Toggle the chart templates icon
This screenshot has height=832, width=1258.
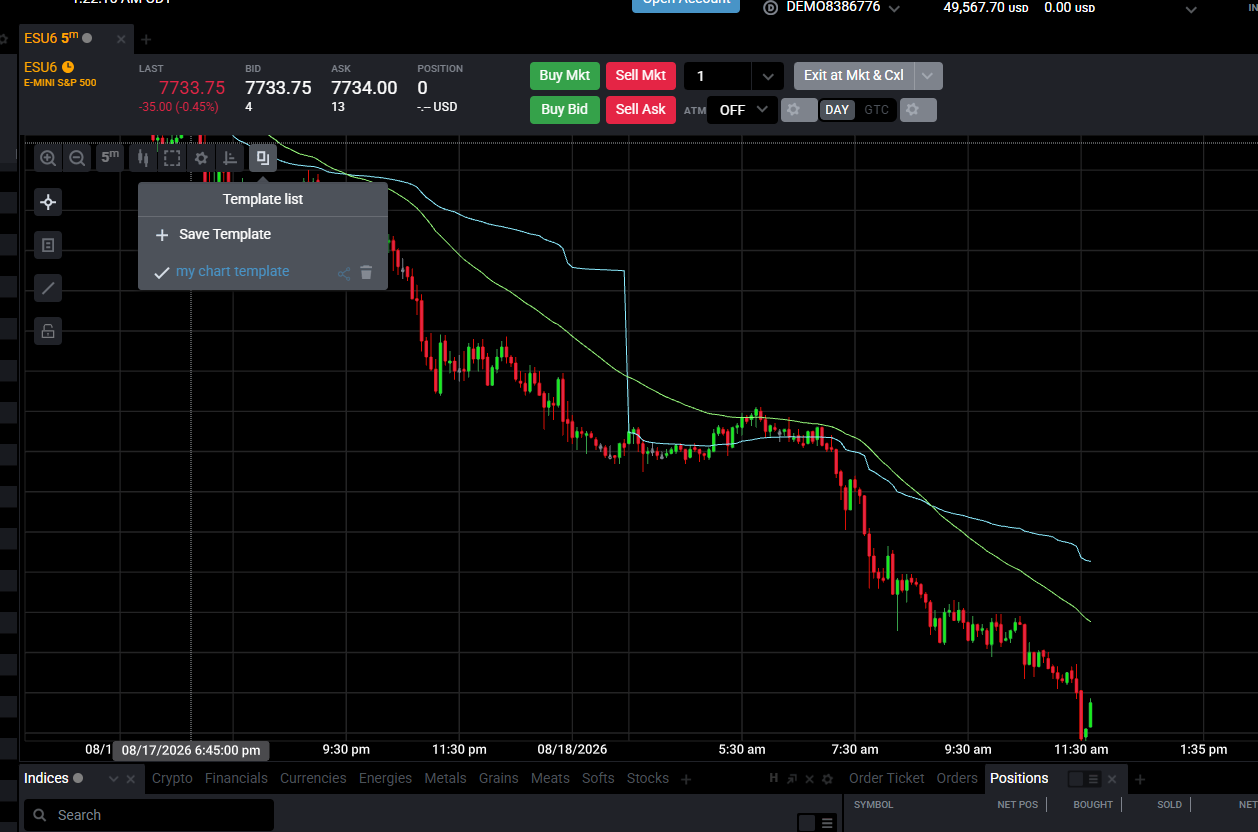pyautogui.click(x=262, y=158)
